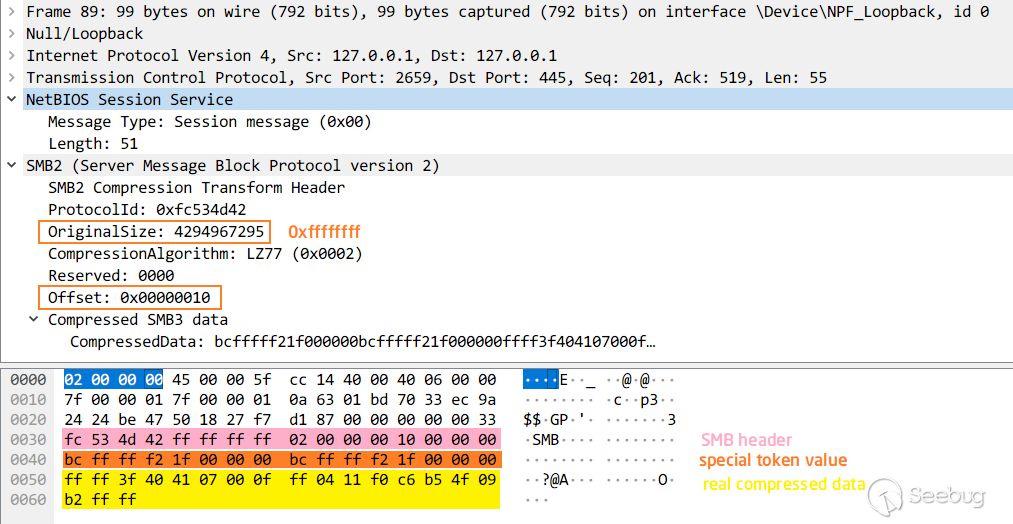
Task: Select the SMB2 Compression Transform Header row
Action: [x=196, y=188]
